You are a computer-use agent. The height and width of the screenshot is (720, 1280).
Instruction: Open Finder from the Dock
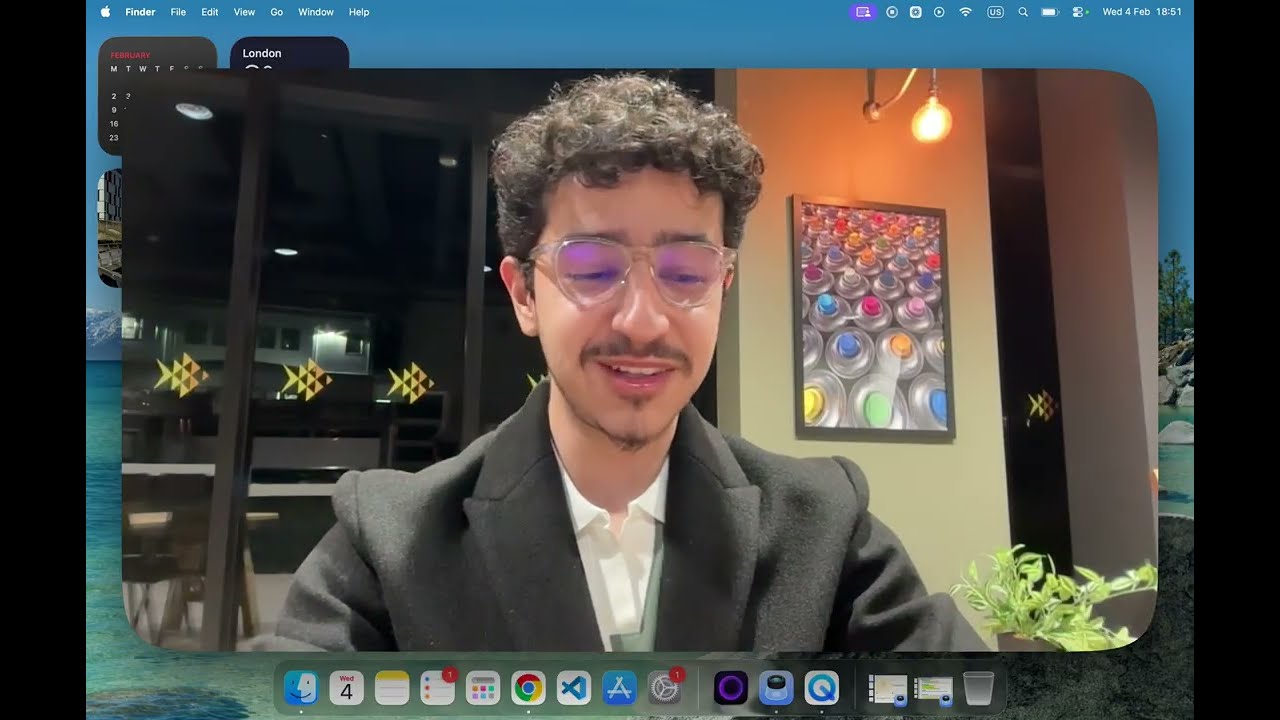pos(301,688)
